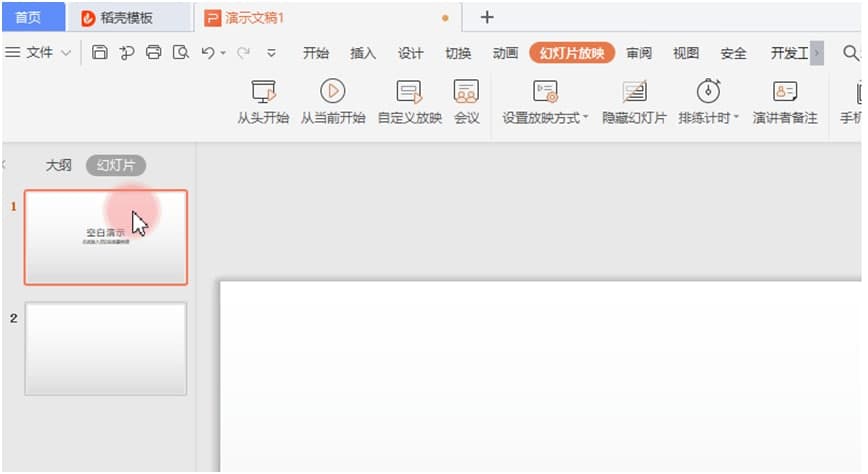Switch panel to 大纲 outline view
Image resolution: width=868 pixels, height=474 pixels.
(x=59, y=165)
